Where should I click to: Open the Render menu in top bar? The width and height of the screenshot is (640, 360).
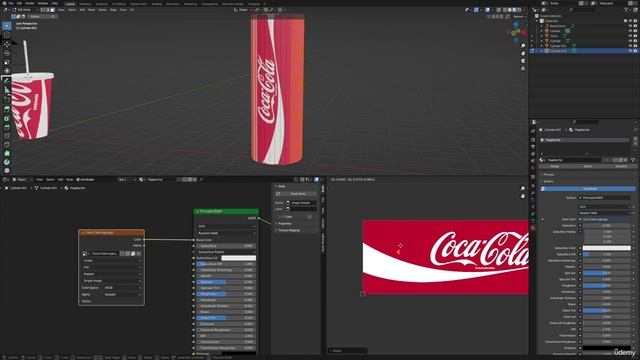tap(30, 3)
